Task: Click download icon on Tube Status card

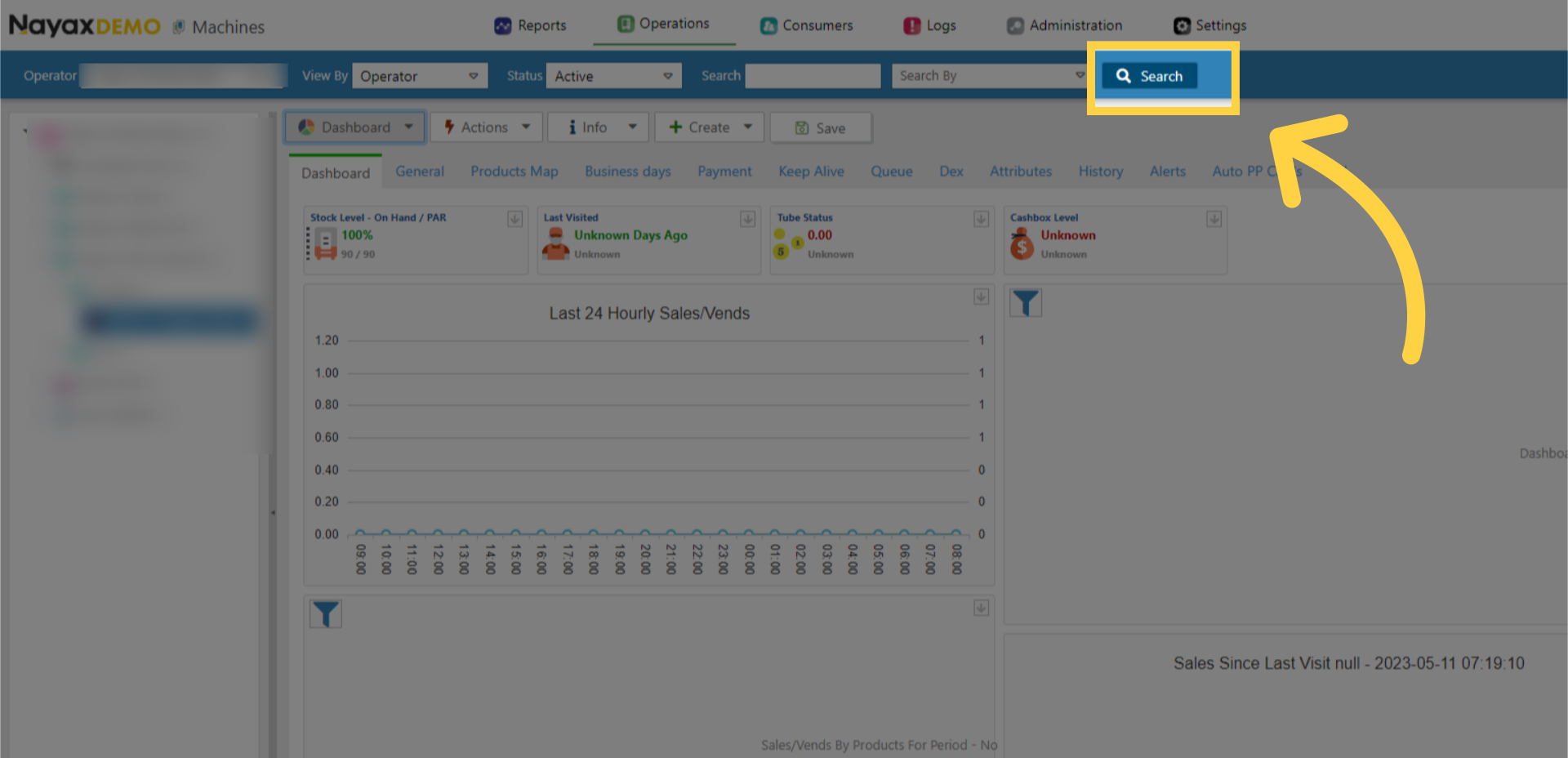Action: pyautogui.click(x=981, y=219)
